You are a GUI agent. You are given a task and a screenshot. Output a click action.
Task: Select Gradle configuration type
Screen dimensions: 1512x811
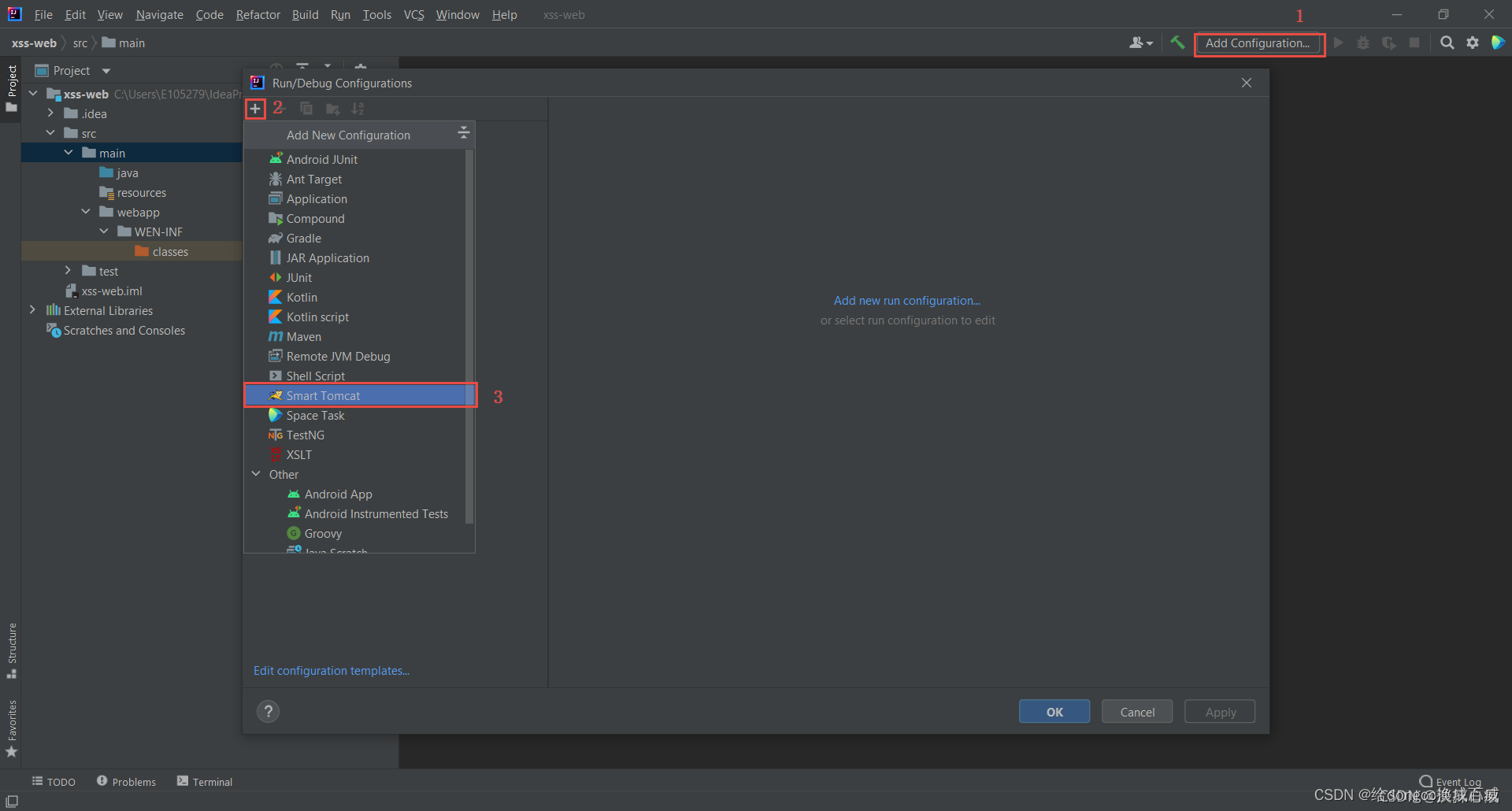[x=359, y=238]
